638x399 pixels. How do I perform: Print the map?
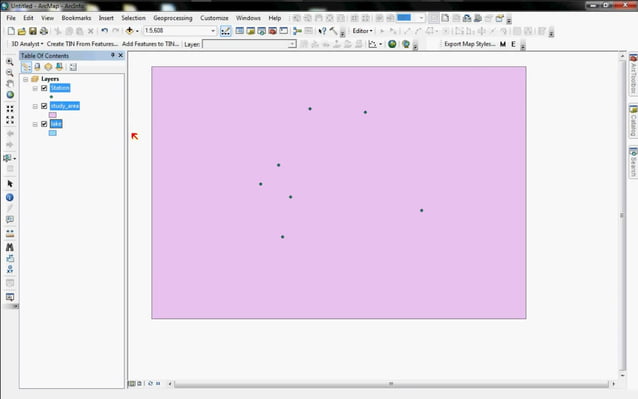(x=44, y=31)
